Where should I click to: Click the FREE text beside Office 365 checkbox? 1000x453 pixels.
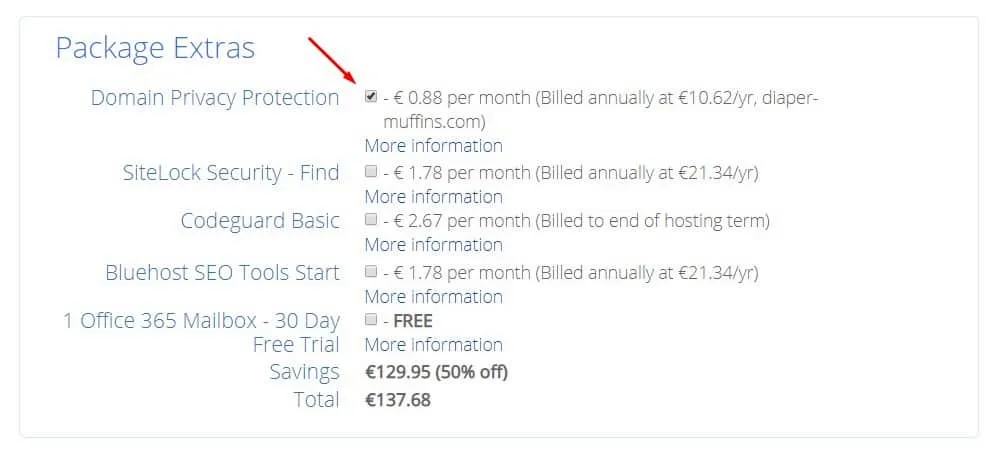(x=413, y=321)
